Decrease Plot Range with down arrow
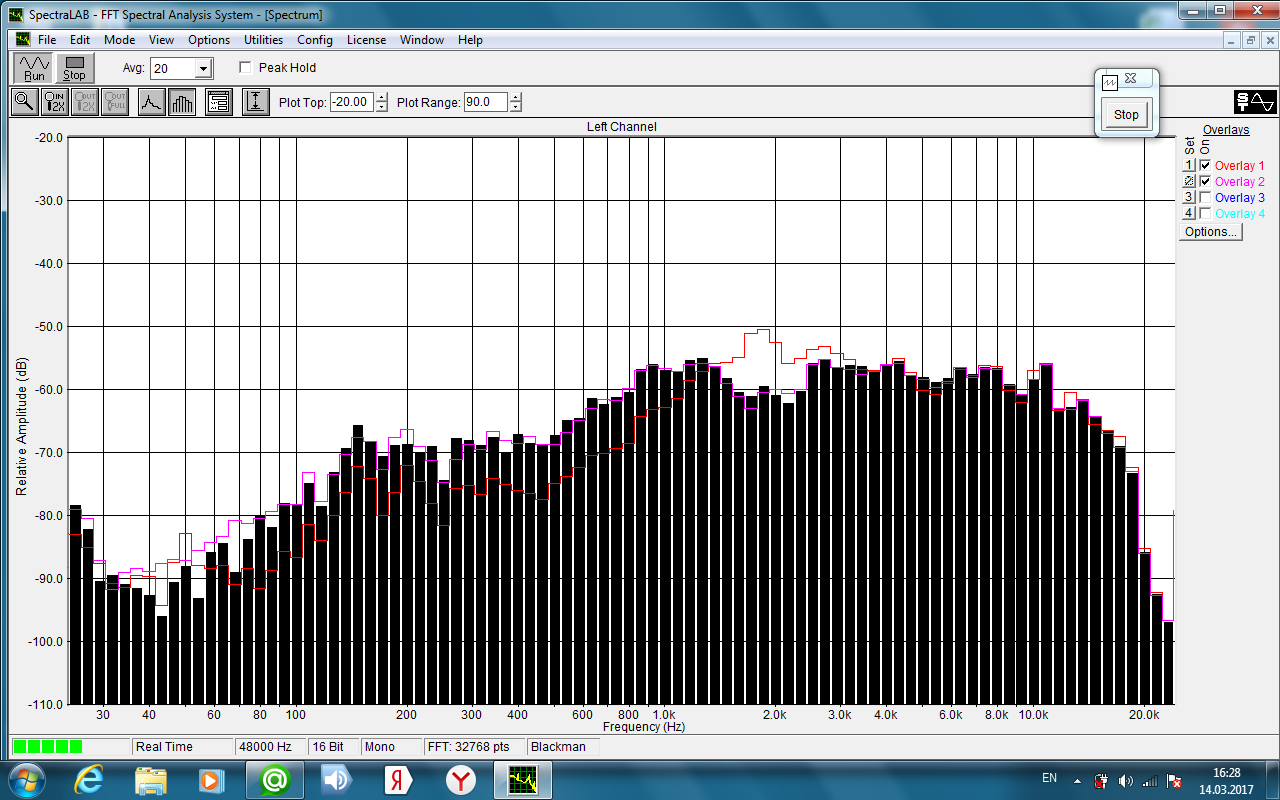The height and width of the screenshot is (800, 1280). (x=515, y=107)
